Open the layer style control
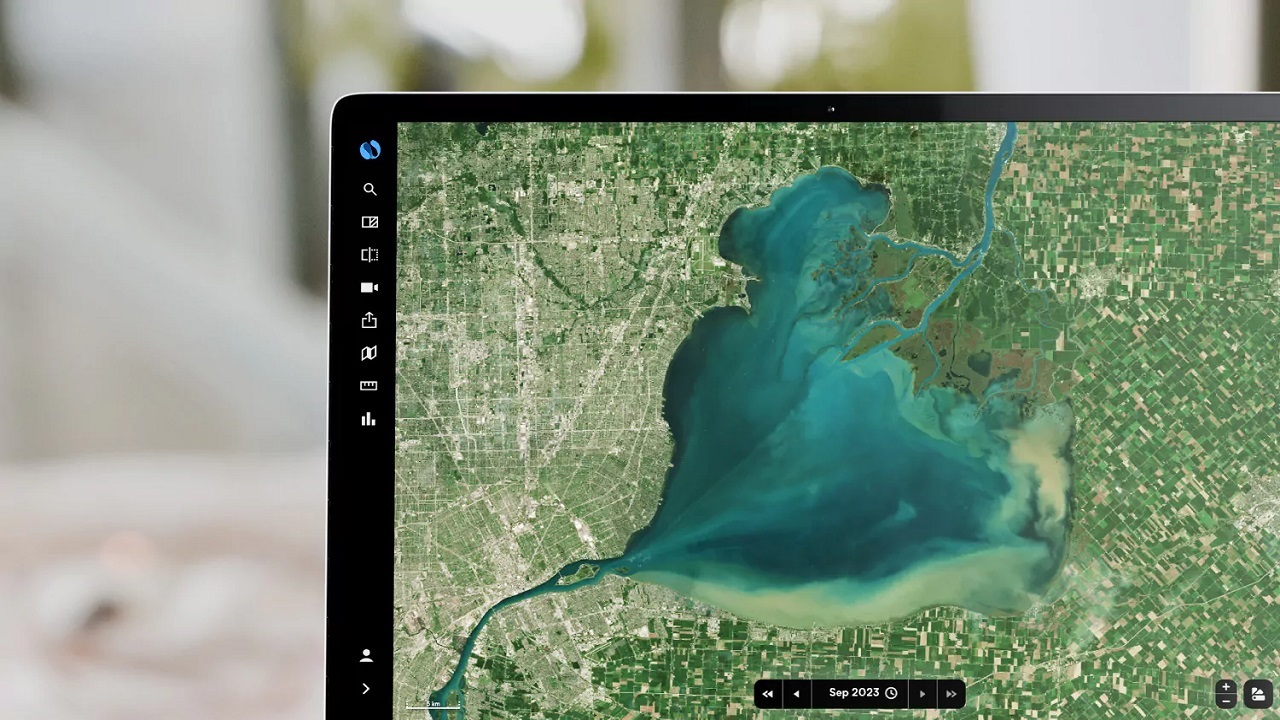The height and width of the screenshot is (720, 1280). [x=1257, y=692]
